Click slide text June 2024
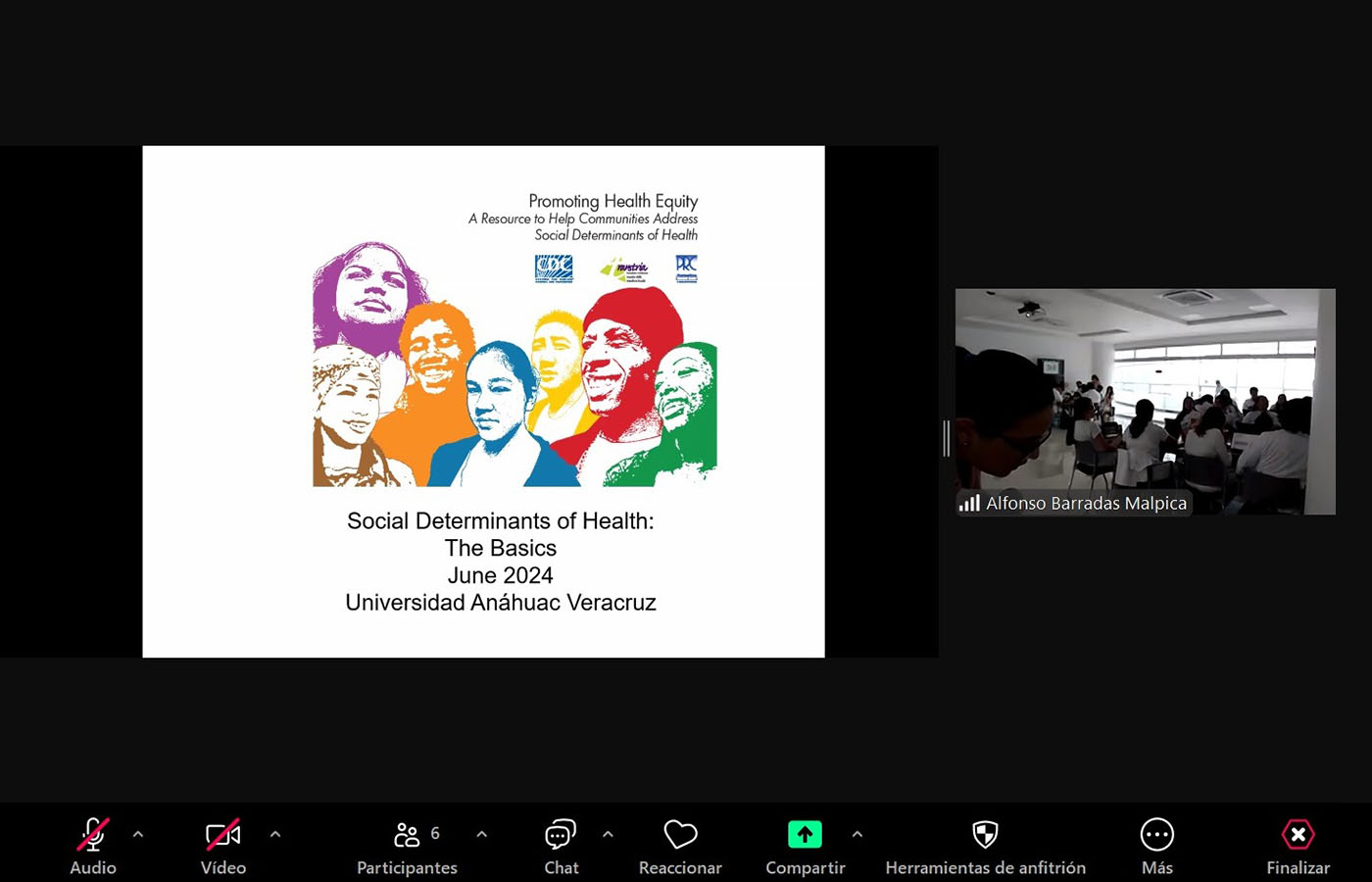Image resolution: width=1372 pixels, height=882 pixels. click(x=501, y=575)
